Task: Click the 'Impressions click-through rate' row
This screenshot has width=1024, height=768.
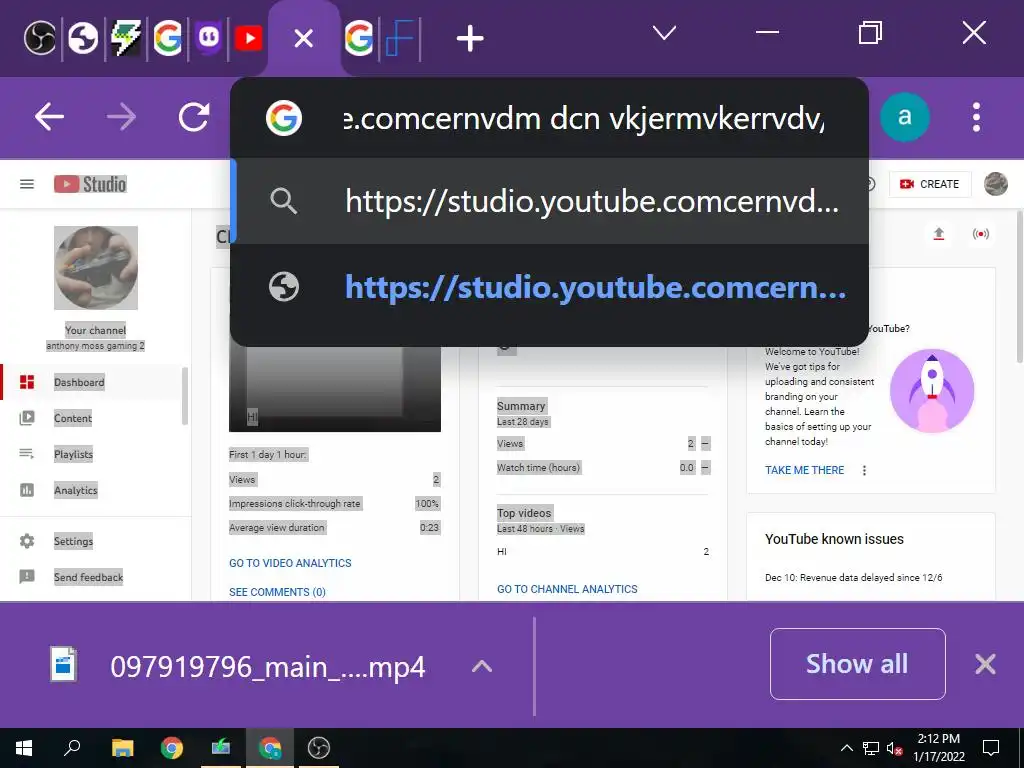Action: pos(334,504)
